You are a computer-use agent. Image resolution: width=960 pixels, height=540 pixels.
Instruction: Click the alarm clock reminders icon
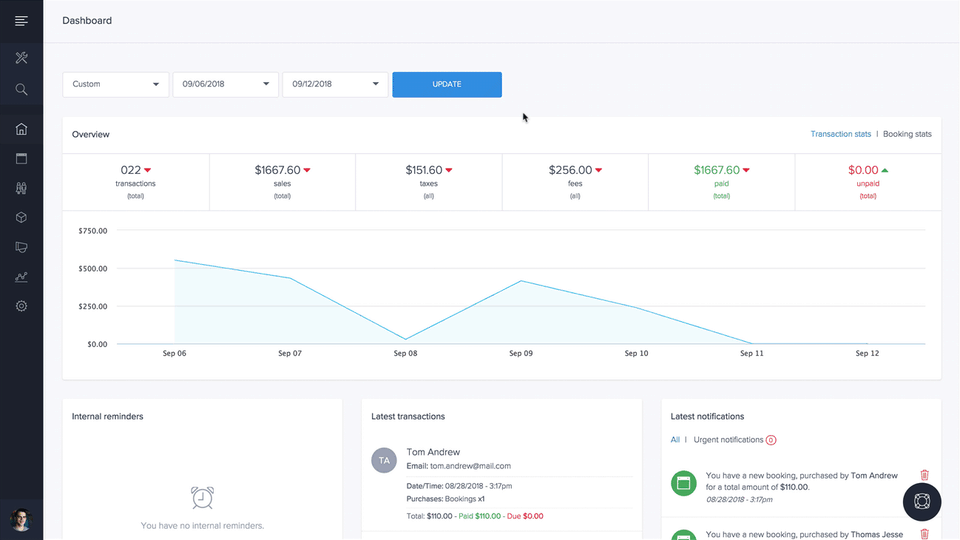202,498
